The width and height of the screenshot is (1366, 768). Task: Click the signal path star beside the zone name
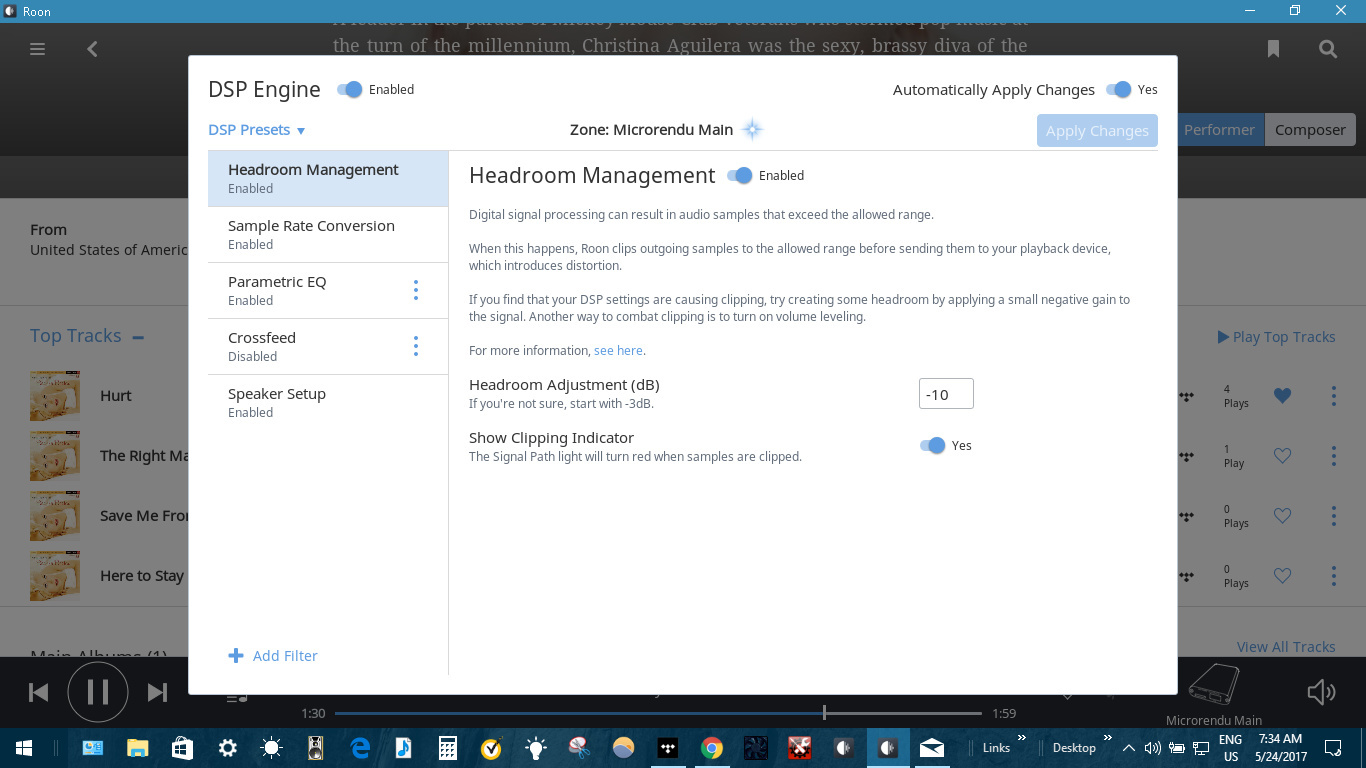click(x=753, y=129)
